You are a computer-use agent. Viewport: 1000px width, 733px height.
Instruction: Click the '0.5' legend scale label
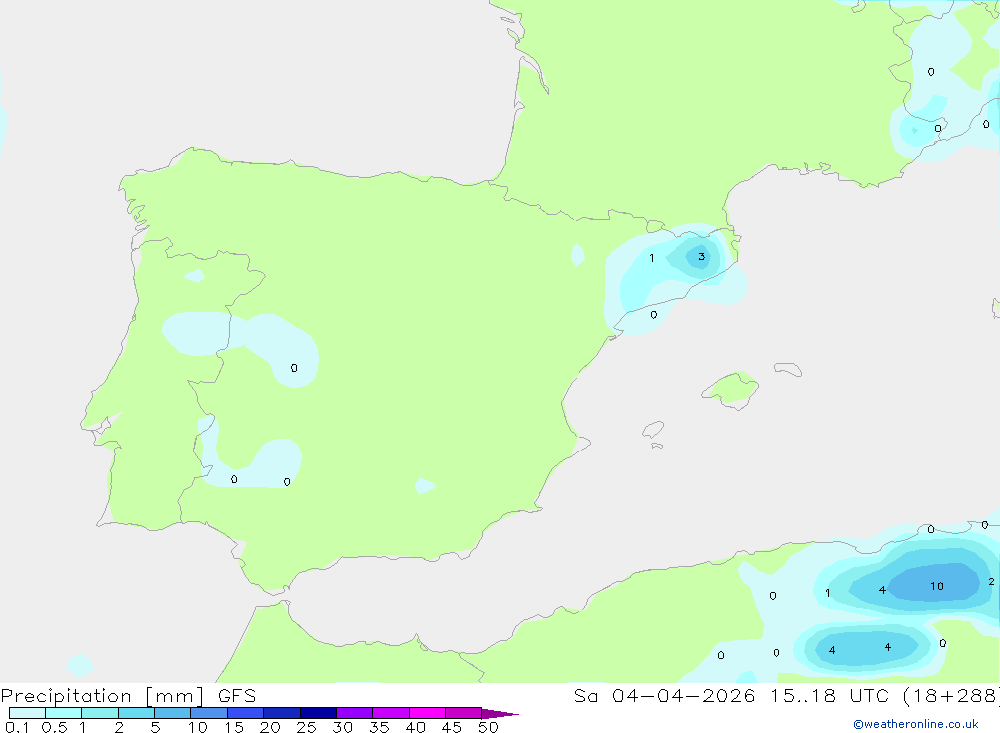point(54,727)
